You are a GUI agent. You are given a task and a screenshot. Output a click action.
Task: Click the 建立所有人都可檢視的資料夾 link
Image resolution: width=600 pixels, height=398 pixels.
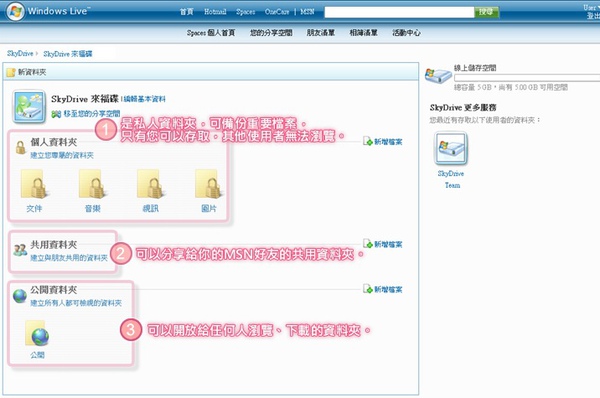tap(76, 303)
